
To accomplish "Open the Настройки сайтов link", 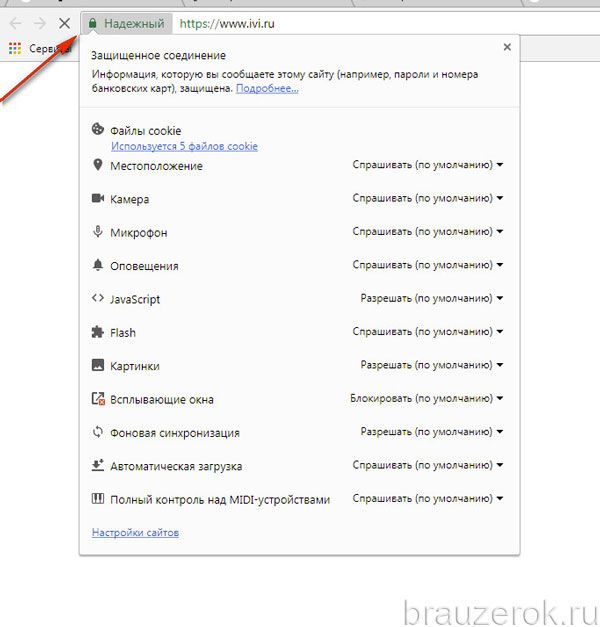I will [135, 533].
